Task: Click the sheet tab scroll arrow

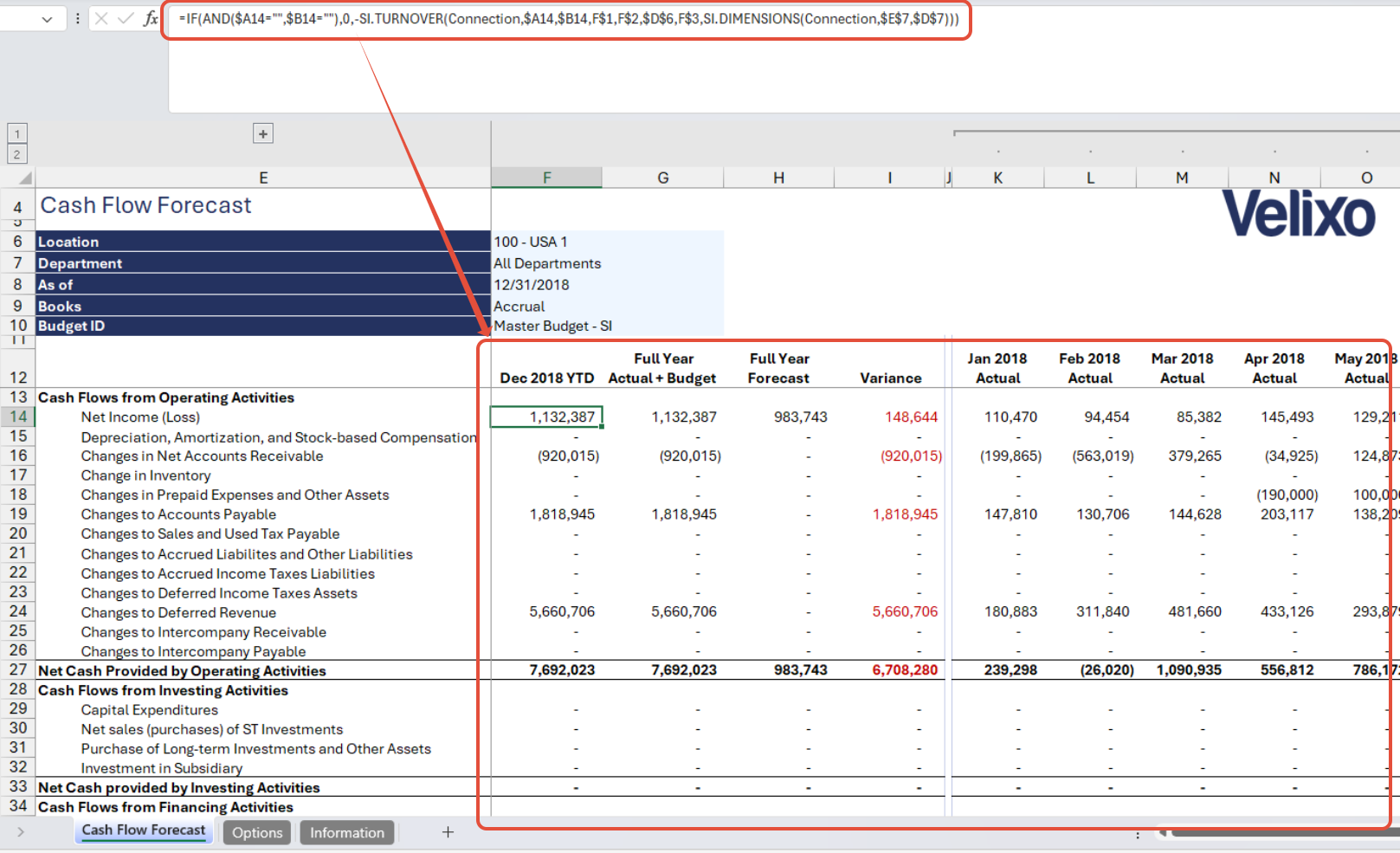Action: [20, 832]
